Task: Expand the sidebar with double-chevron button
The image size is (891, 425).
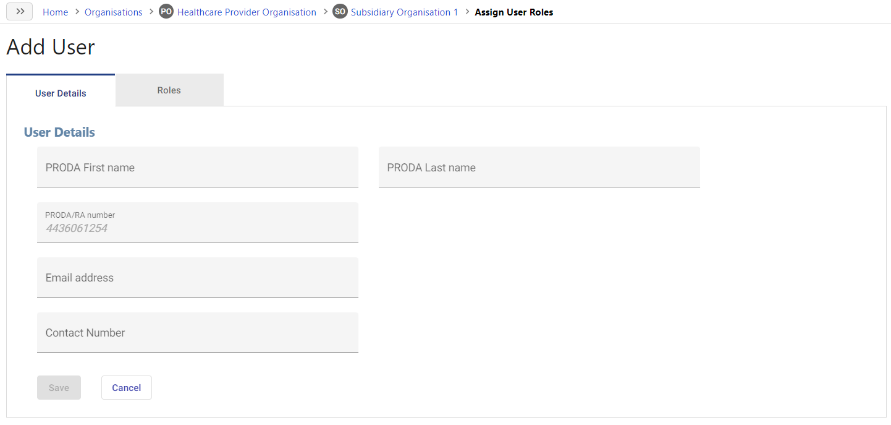Action: click(x=19, y=12)
